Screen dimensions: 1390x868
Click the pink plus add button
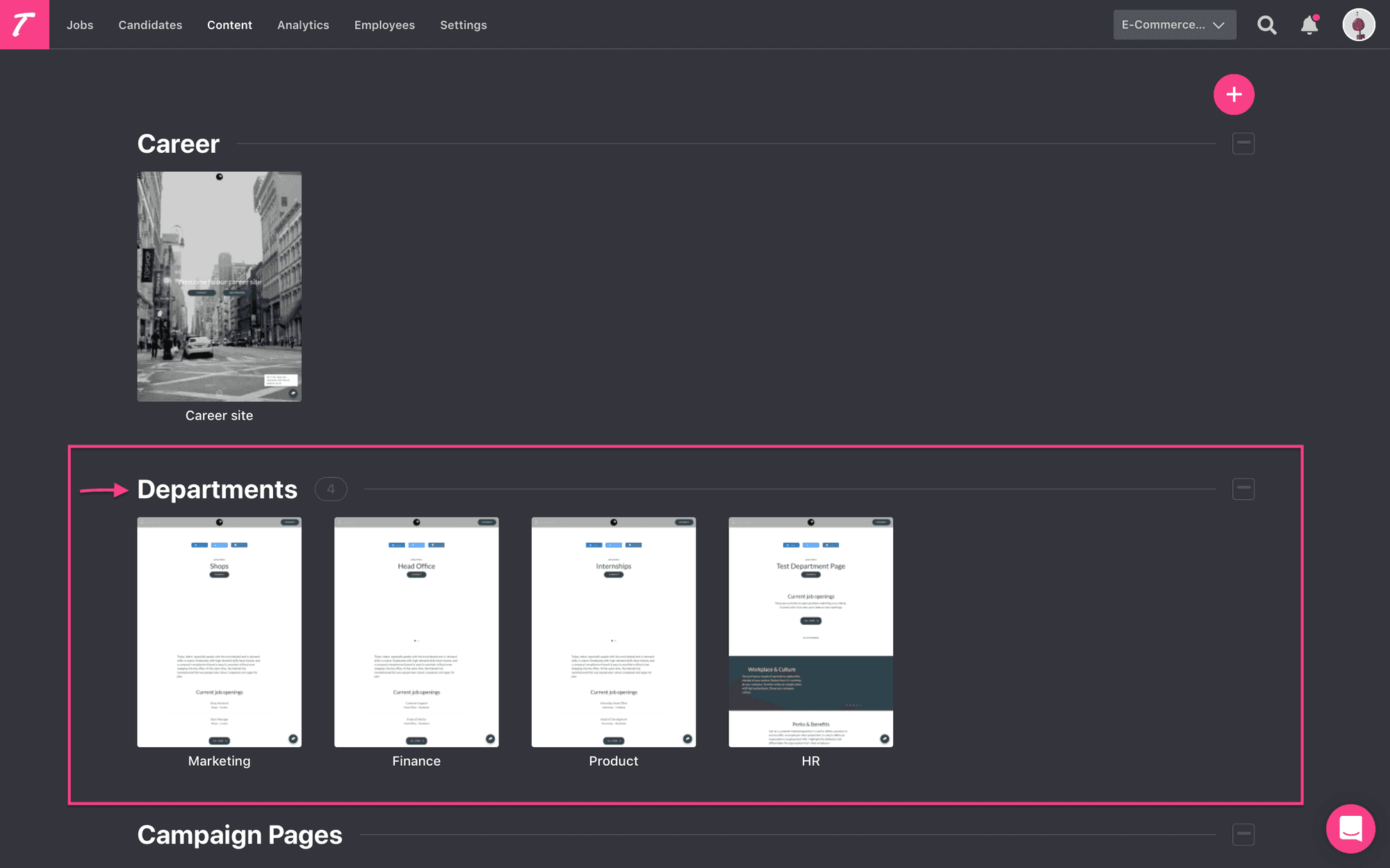tap(1234, 95)
